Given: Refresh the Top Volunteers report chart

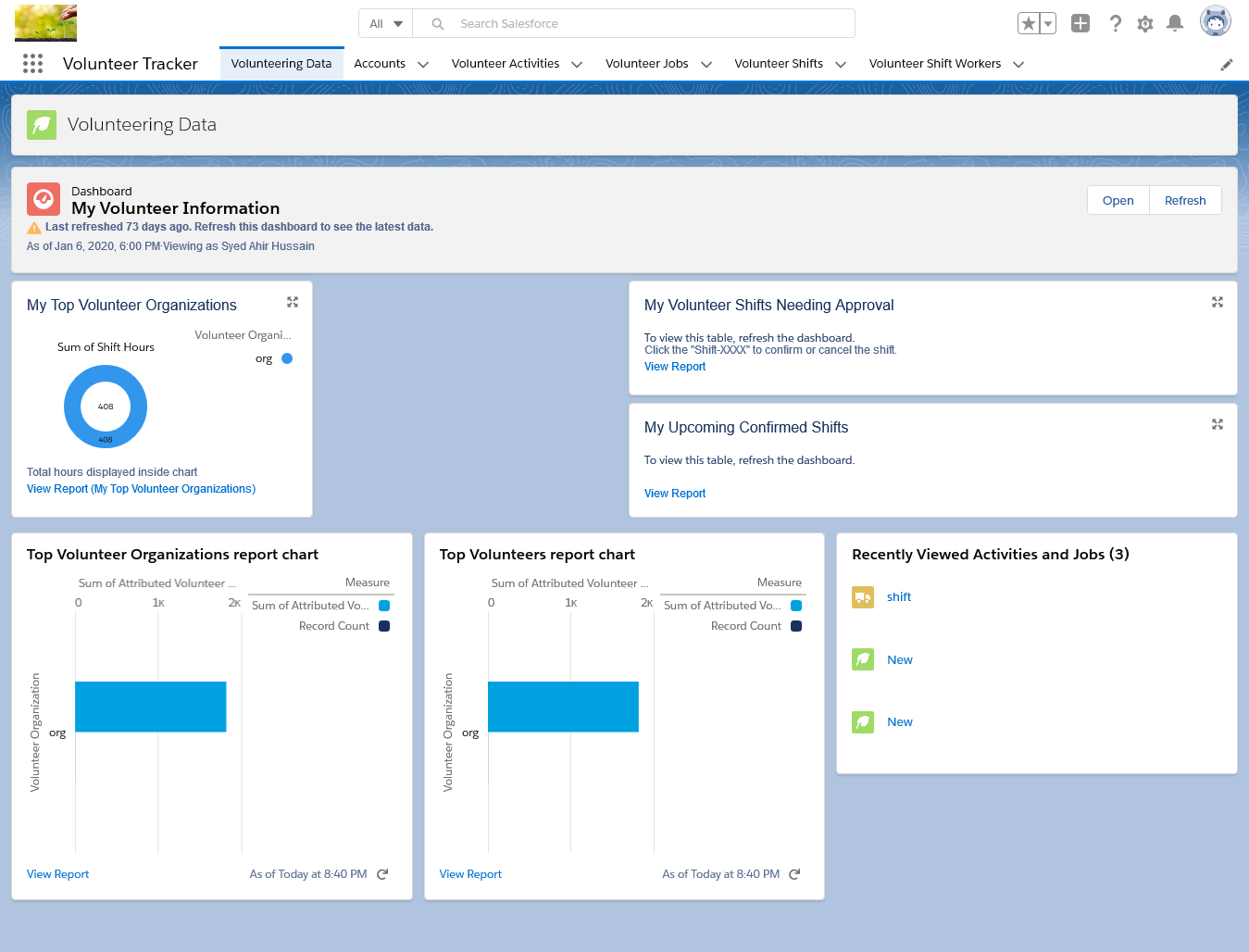Looking at the screenshot, I should 793,873.
